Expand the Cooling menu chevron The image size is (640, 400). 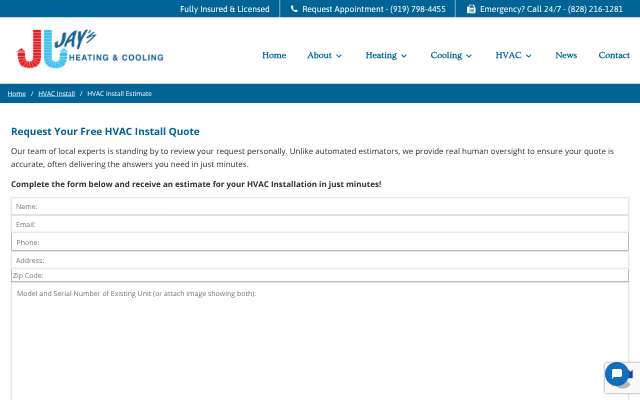[x=469, y=56]
